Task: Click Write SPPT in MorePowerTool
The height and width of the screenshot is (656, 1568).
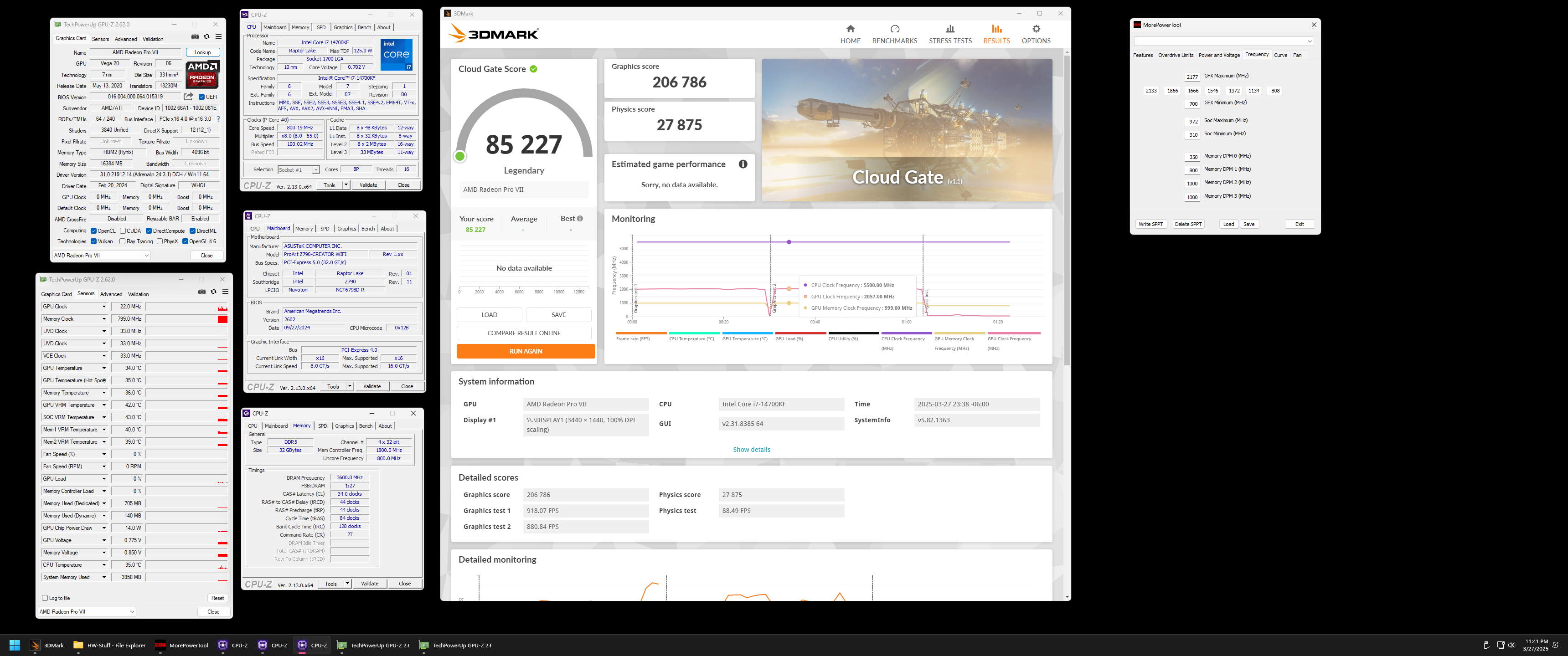Action: click(1150, 224)
